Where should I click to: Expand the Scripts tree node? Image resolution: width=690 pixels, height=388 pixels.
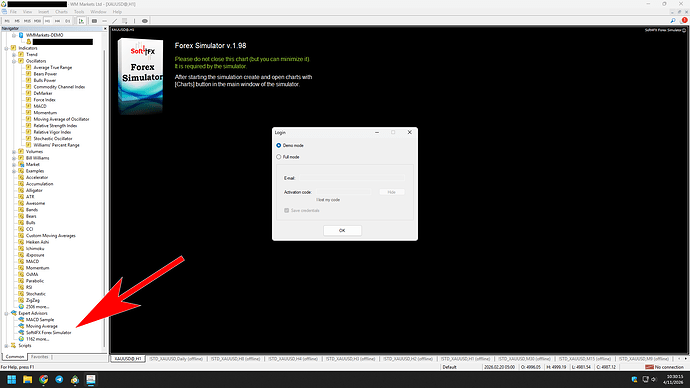(x=6, y=346)
